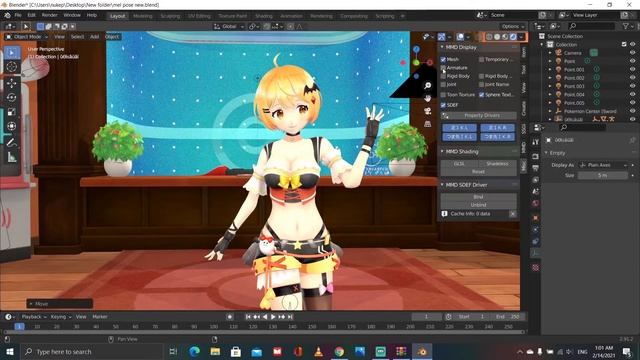Collapse the Empty panel in properties
The height and width of the screenshot is (360, 640).
546,153
